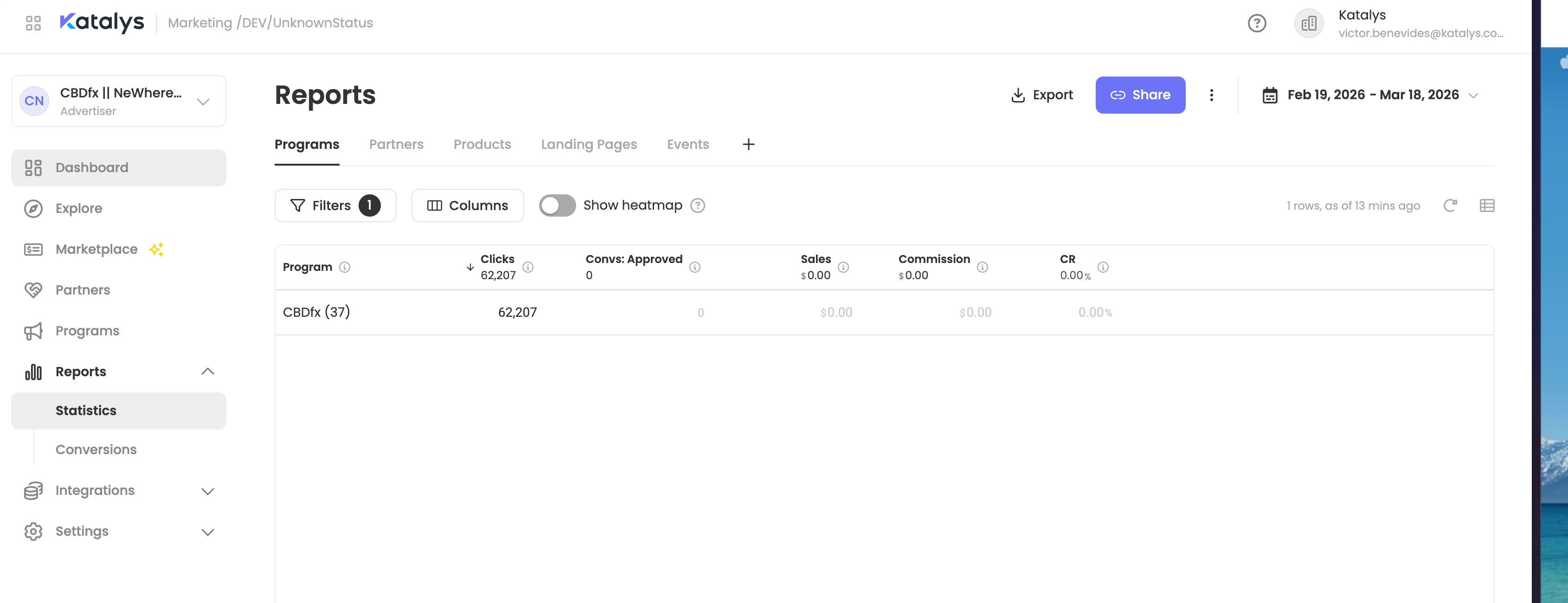
Task: Click the Katalys logo
Action: (102, 23)
